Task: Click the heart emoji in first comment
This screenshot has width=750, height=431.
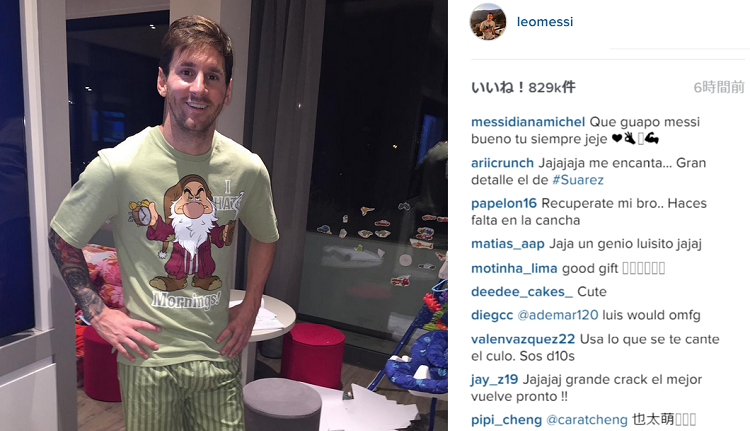Action: click(x=617, y=139)
